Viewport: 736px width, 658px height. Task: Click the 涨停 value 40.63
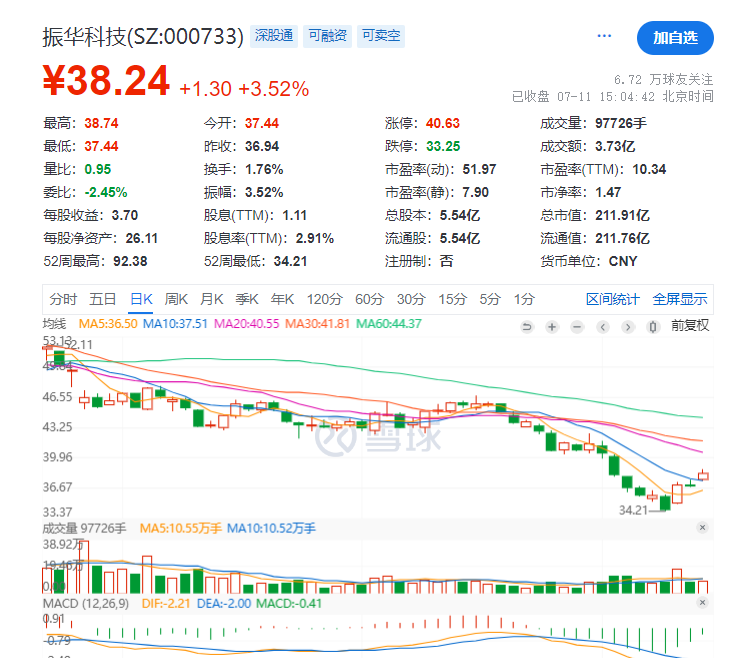[x=443, y=123]
